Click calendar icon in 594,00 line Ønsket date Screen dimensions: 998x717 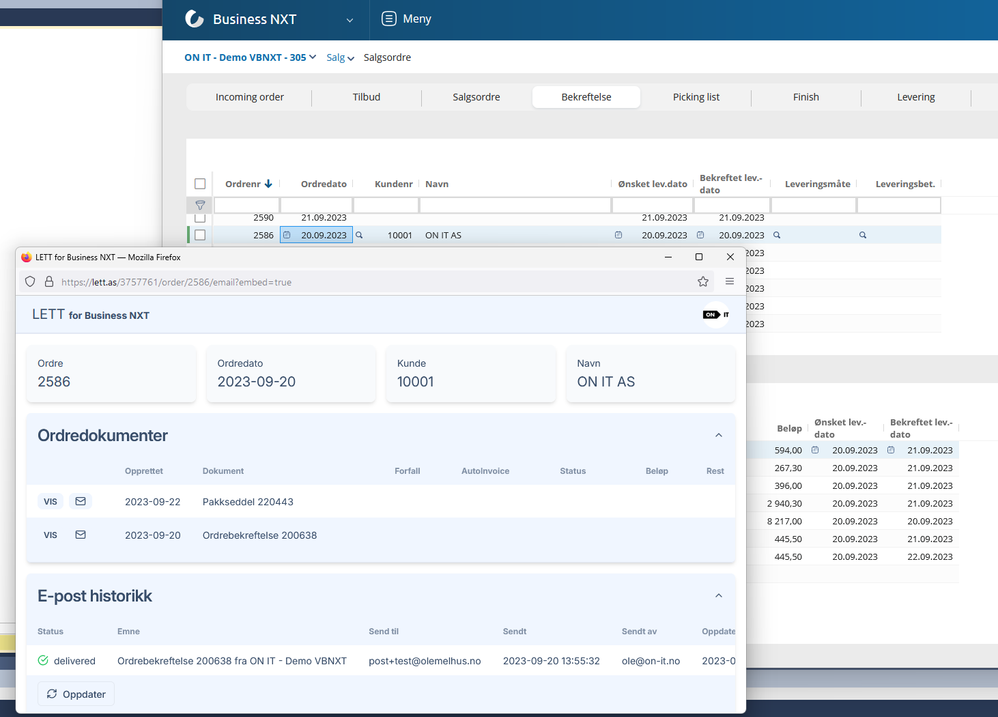point(815,450)
